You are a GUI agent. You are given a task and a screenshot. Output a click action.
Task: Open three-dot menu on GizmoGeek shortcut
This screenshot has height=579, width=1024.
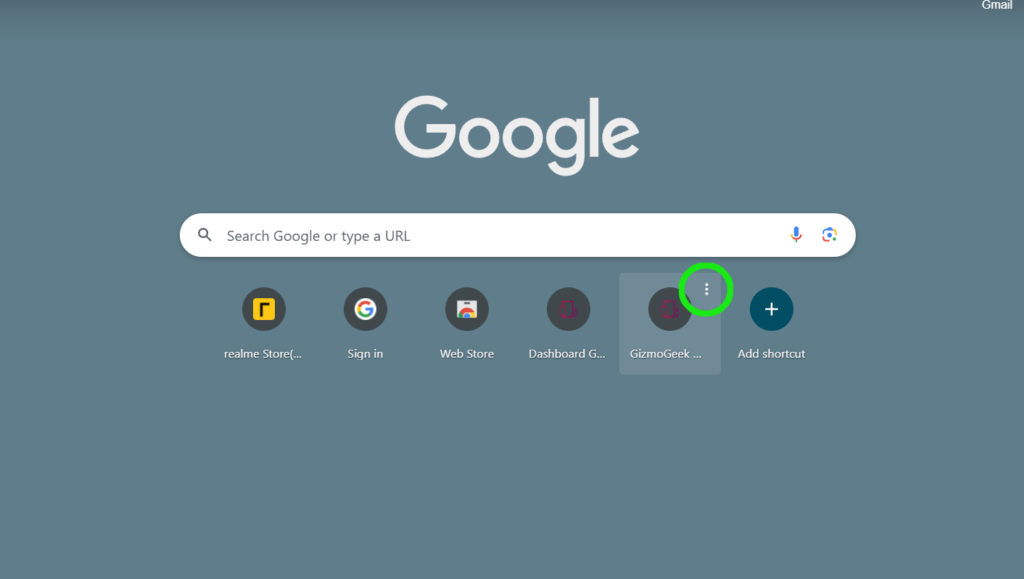(706, 289)
